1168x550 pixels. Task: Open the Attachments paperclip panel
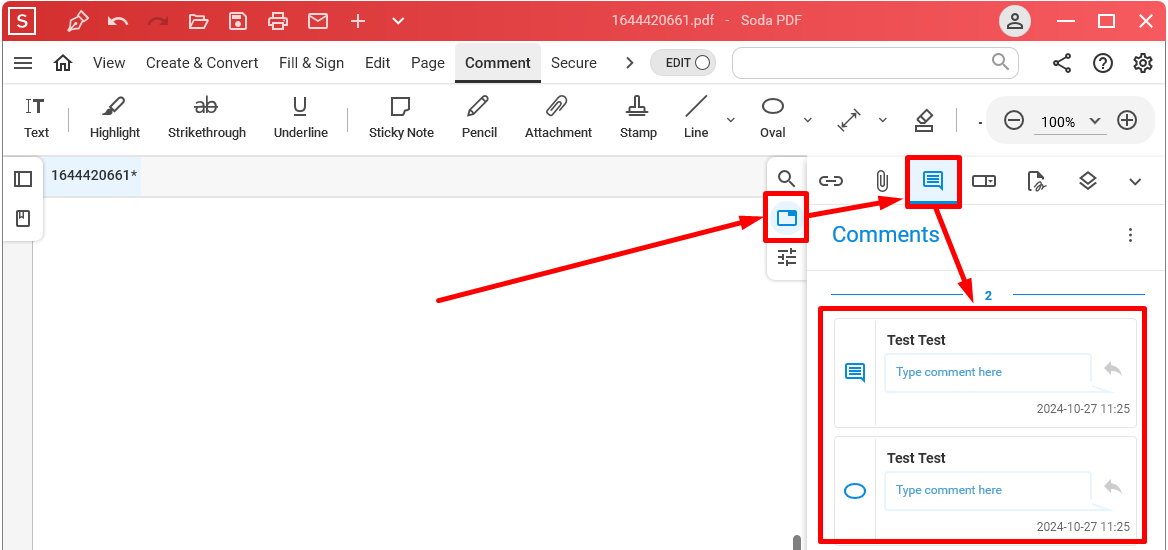click(881, 180)
